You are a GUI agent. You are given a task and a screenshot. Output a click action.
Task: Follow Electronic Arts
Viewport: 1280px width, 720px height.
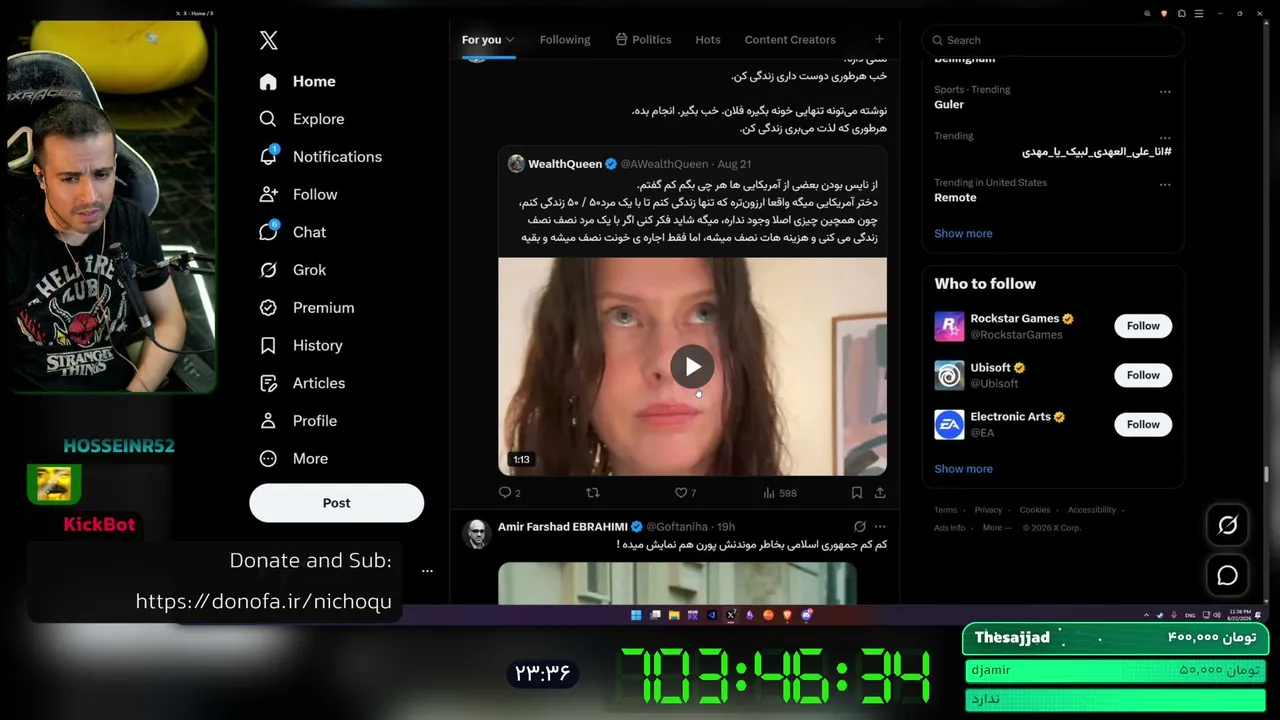pos(1143,424)
